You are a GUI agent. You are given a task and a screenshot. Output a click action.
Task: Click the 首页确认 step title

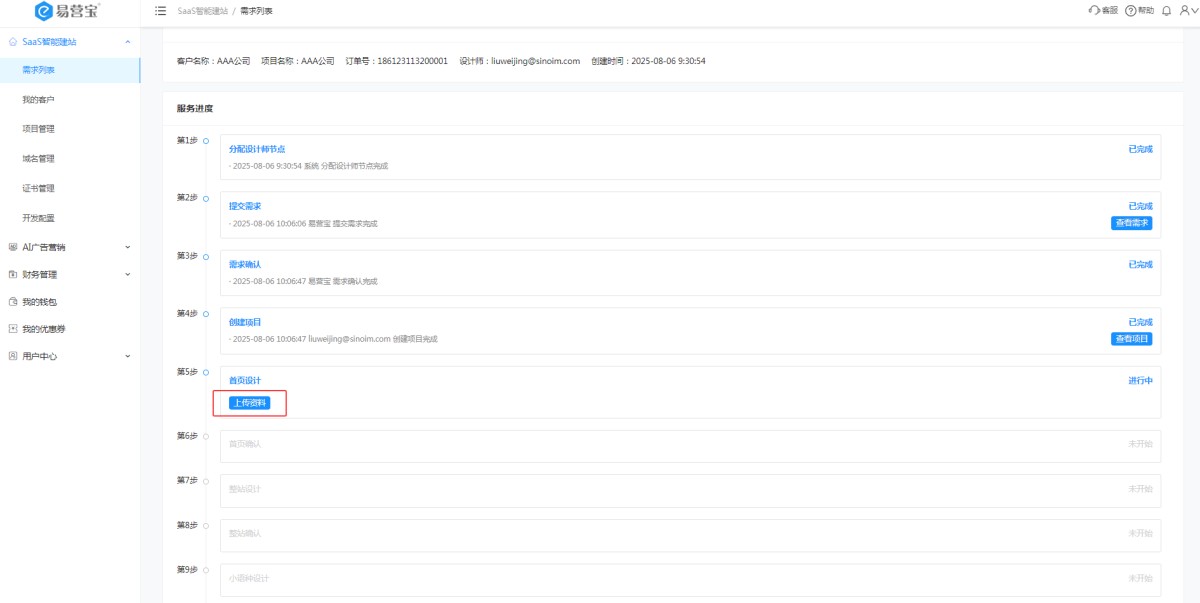(x=245, y=444)
